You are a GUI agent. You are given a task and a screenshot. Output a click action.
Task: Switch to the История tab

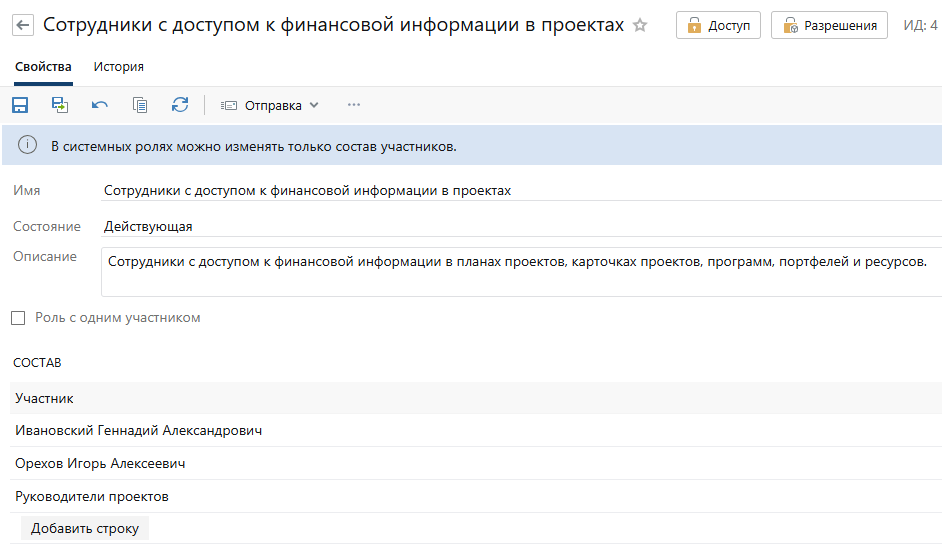pos(118,67)
